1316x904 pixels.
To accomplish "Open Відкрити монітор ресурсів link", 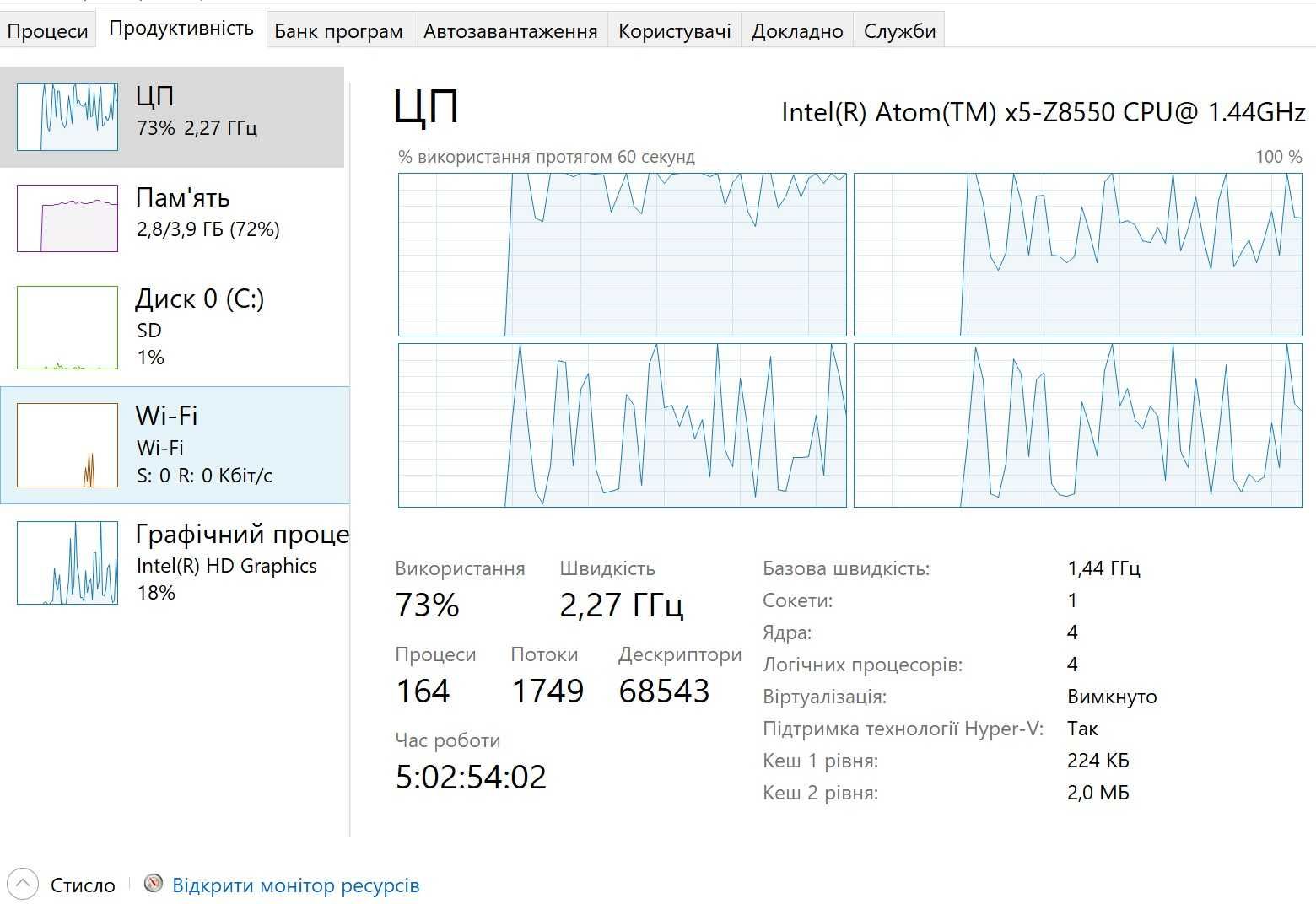I will (295, 885).
